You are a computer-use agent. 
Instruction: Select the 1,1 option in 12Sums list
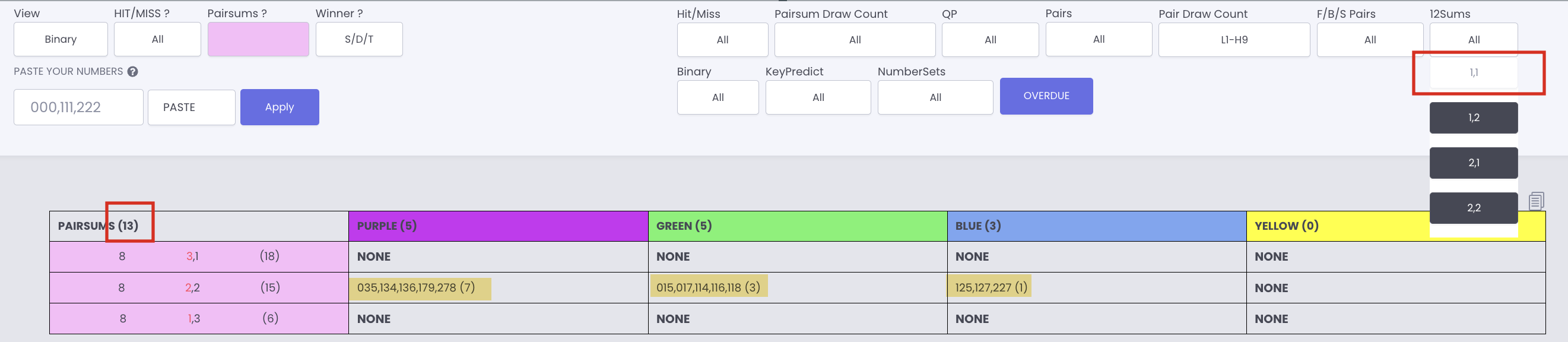1474,73
